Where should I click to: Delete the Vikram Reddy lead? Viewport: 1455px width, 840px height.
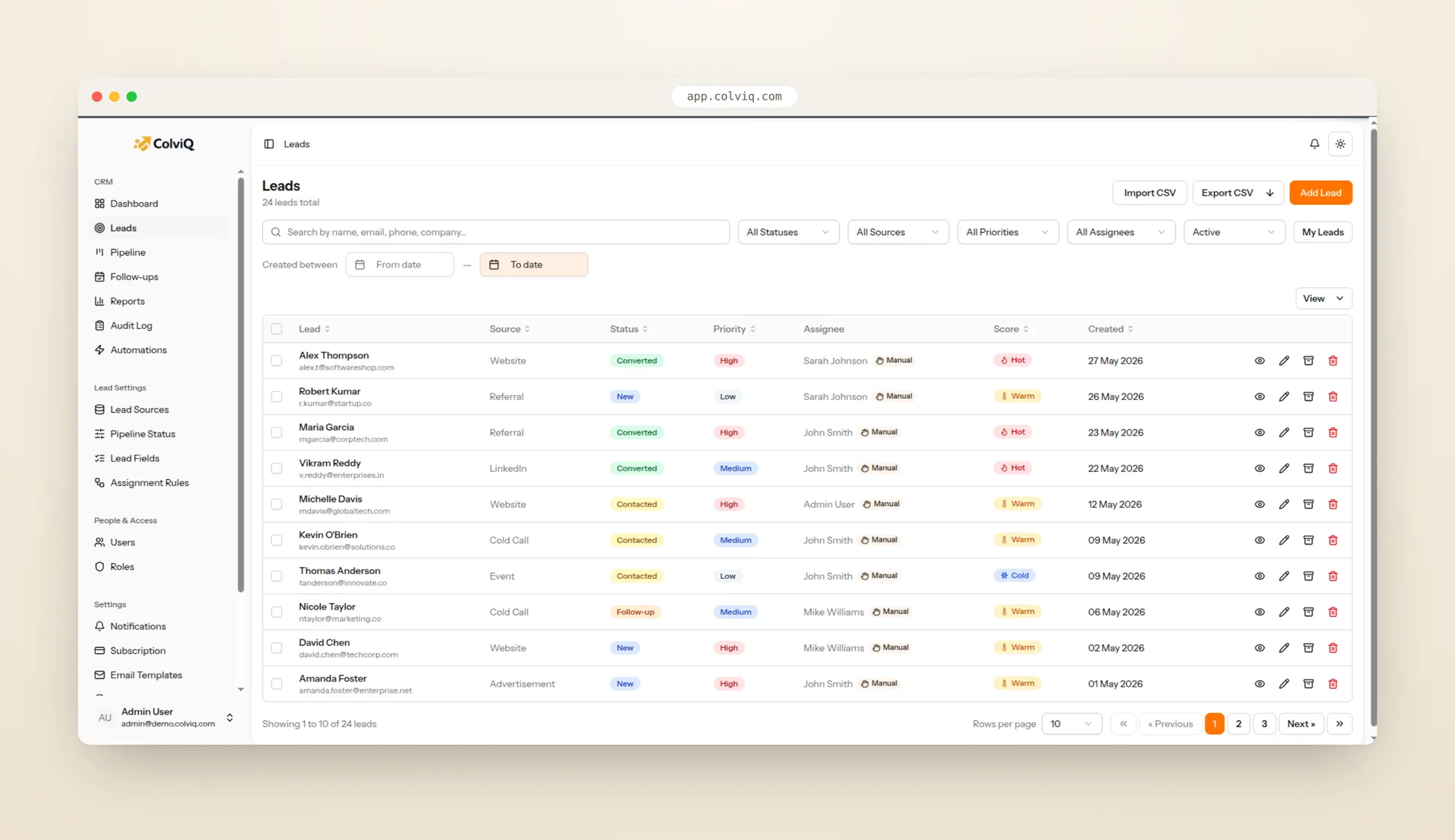1333,468
